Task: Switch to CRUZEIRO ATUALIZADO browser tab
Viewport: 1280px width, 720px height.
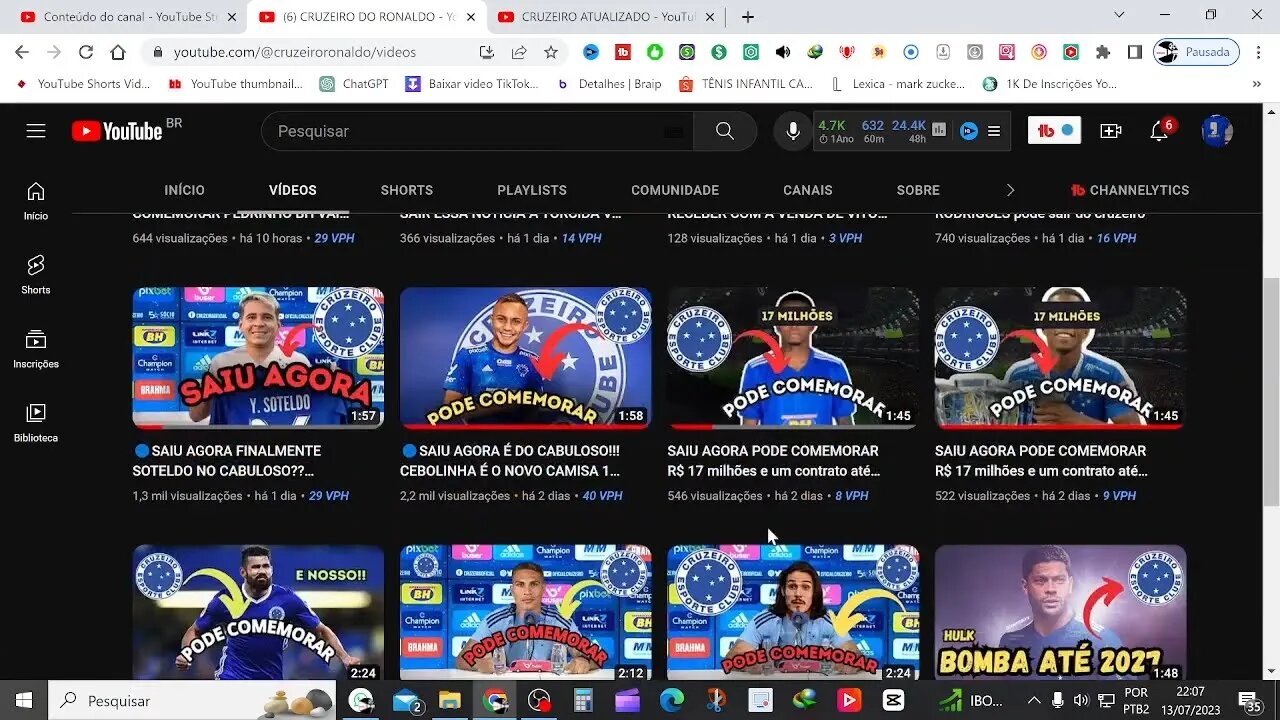Action: tap(607, 17)
